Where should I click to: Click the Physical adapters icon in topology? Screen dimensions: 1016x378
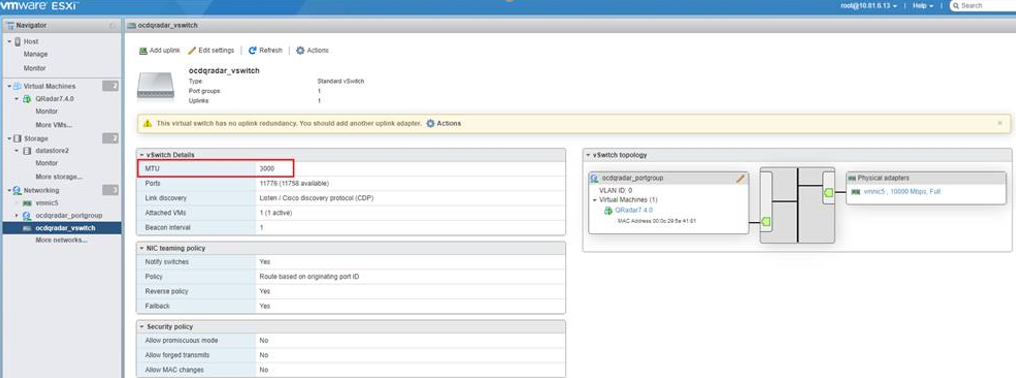(853, 178)
